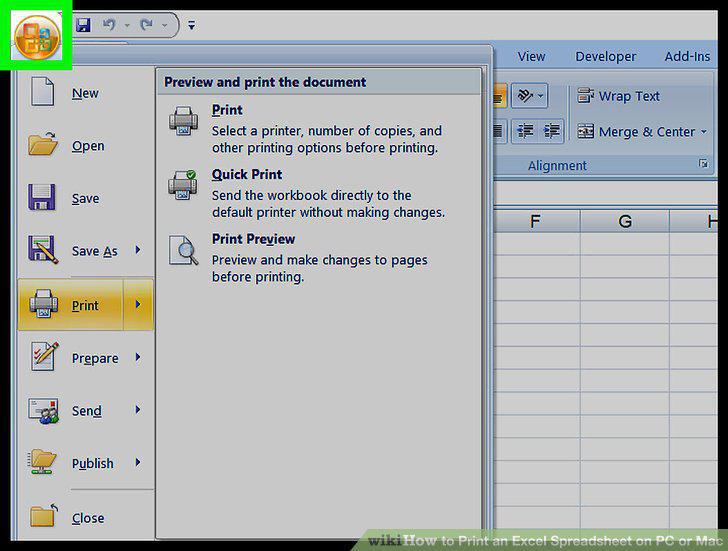Click the Publish network folder icon
This screenshot has height=551, width=728.
[43, 461]
